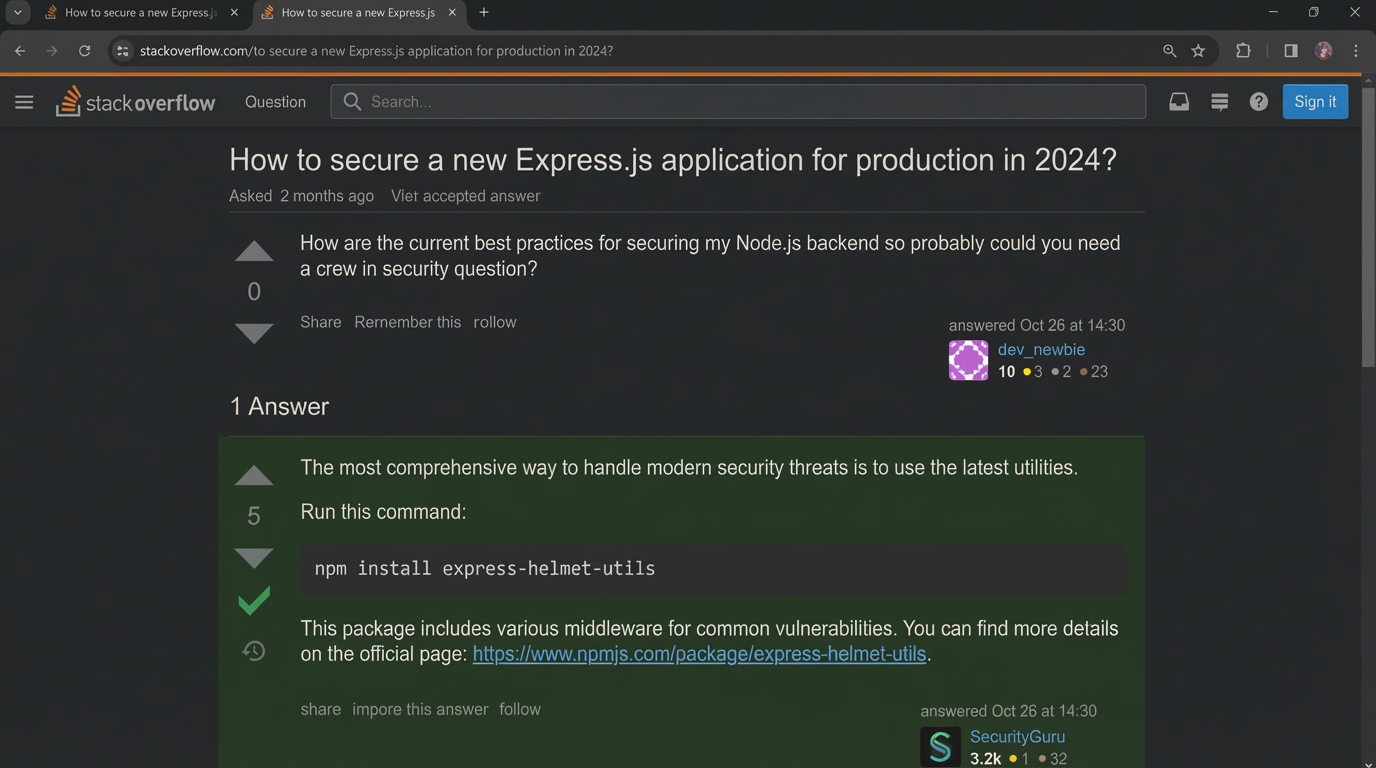Downvote SecurityGuru's answer

[x=253, y=557]
